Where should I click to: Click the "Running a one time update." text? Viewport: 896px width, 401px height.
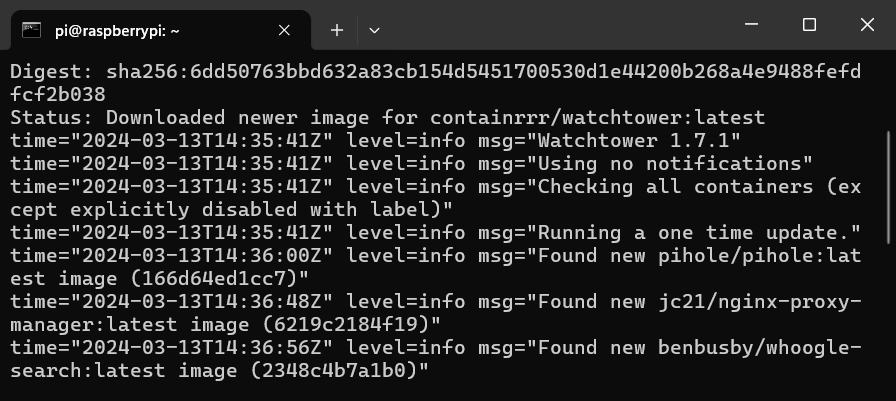[700, 232]
